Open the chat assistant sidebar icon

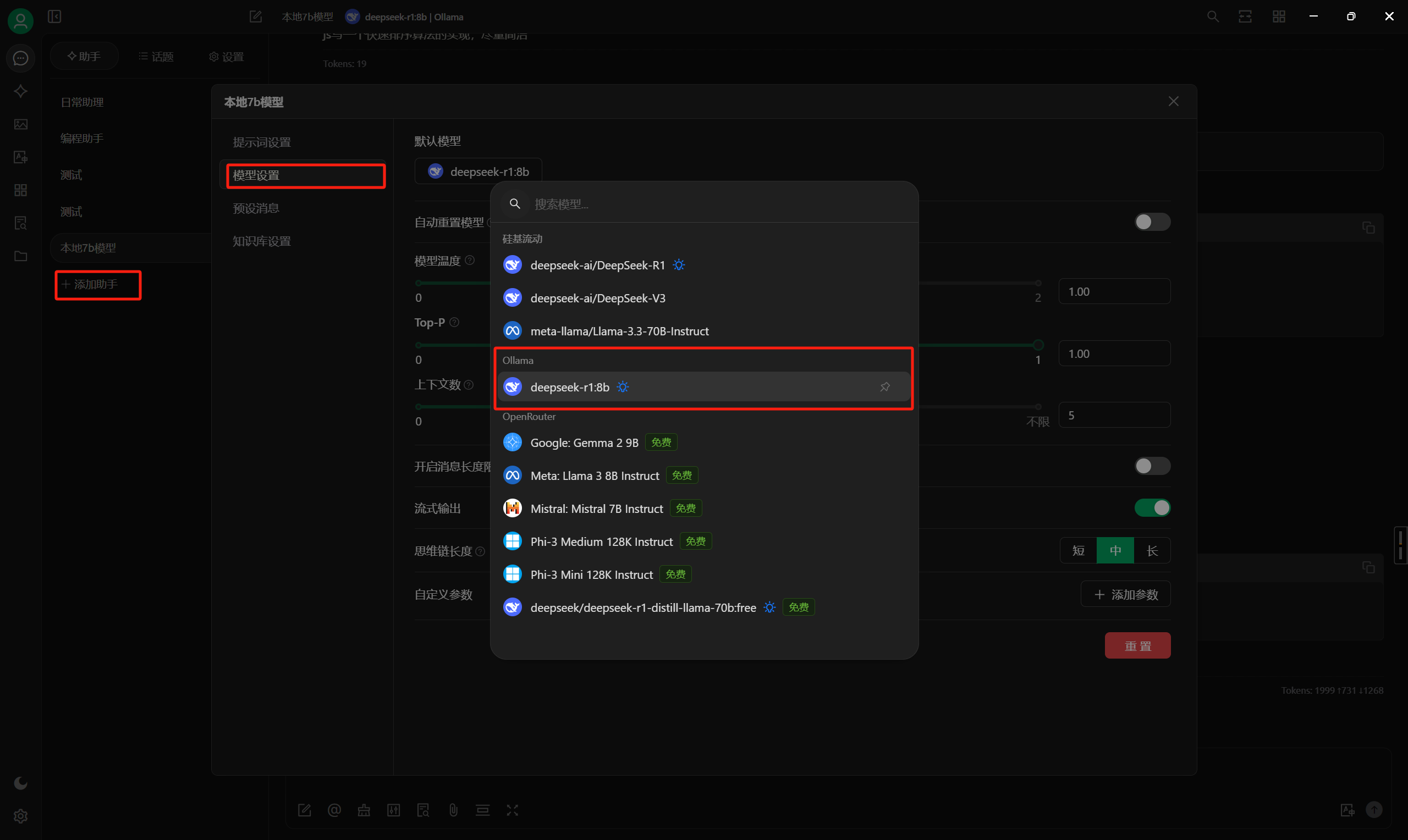point(21,58)
